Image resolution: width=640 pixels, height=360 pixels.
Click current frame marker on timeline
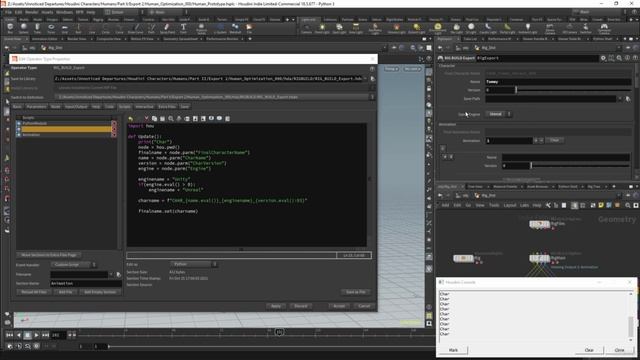click(x=279, y=332)
